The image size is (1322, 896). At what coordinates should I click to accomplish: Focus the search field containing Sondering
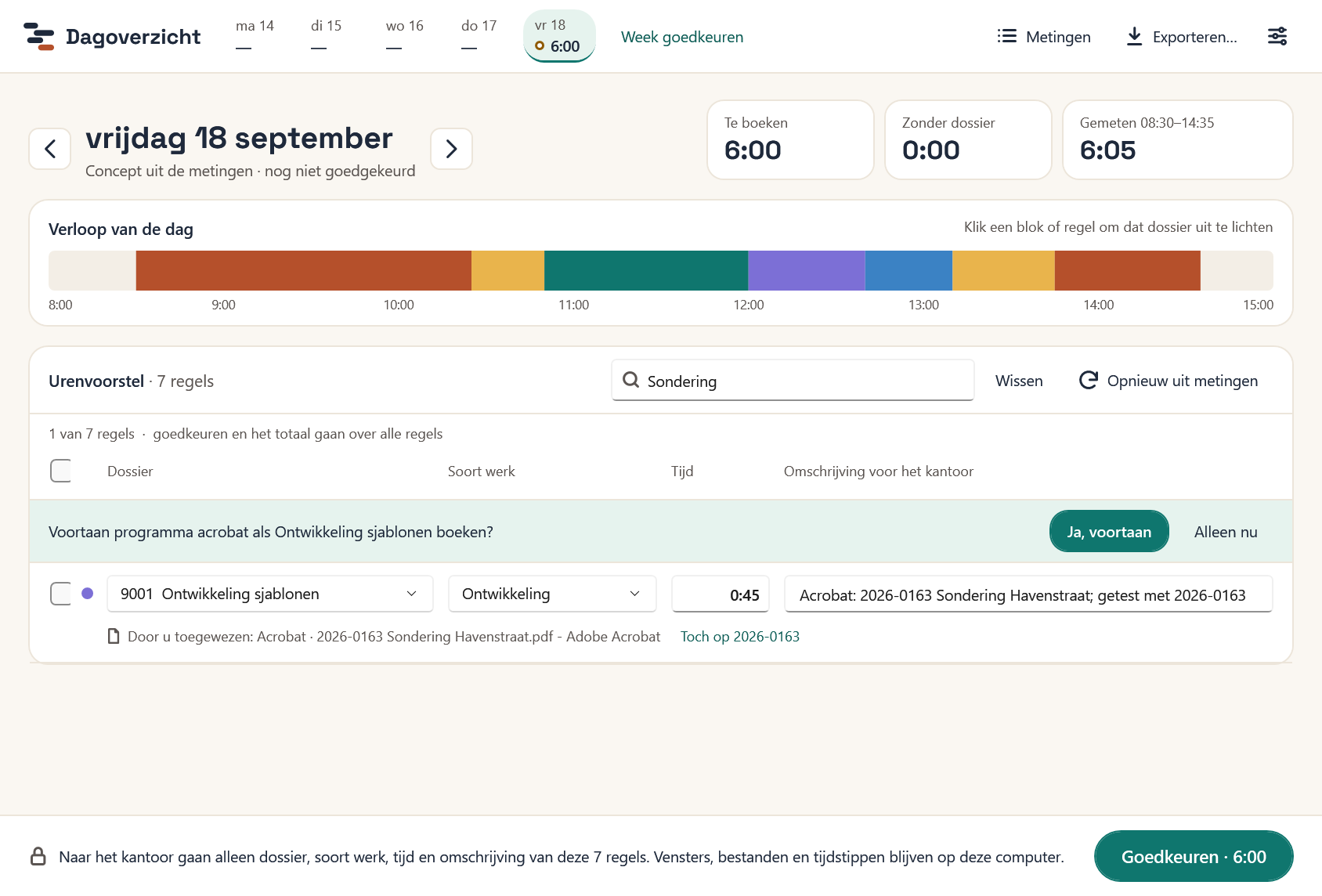tap(793, 381)
